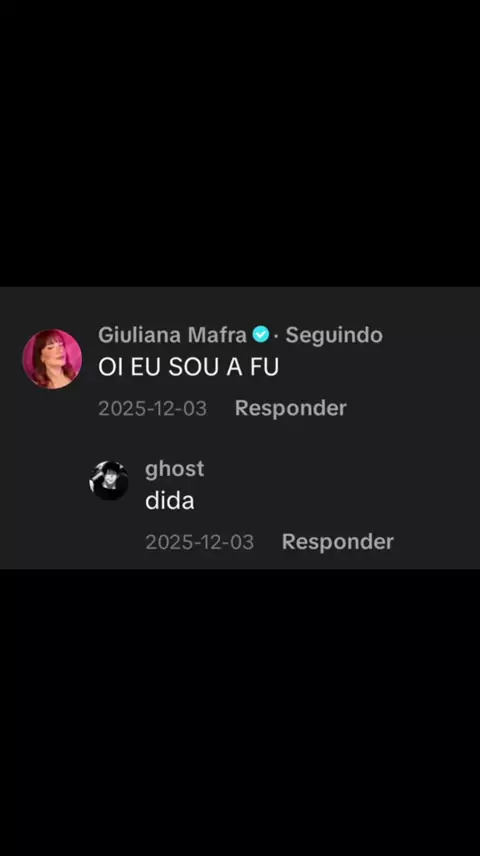Reply to the OI EU SOU A FU comment
The height and width of the screenshot is (856, 480).
291,408
